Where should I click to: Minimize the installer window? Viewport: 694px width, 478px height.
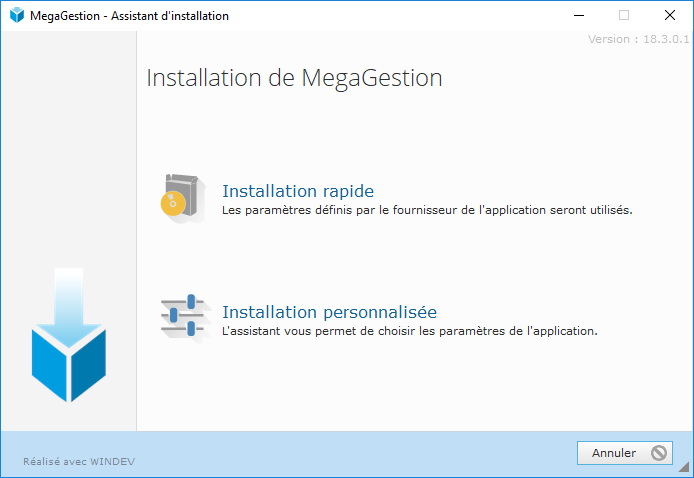579,15
